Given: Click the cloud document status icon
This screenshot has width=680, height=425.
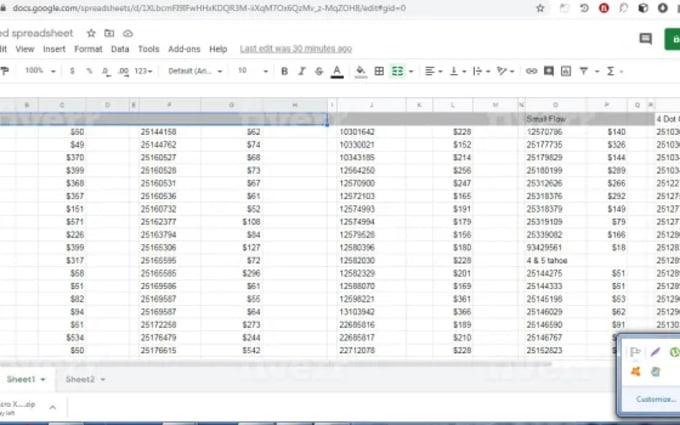Looking at the screenshot, I should pos(128,33).
